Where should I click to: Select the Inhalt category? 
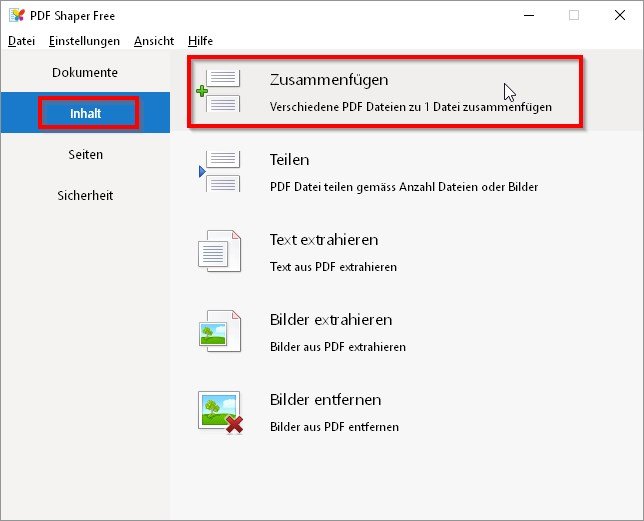(85, 113)
